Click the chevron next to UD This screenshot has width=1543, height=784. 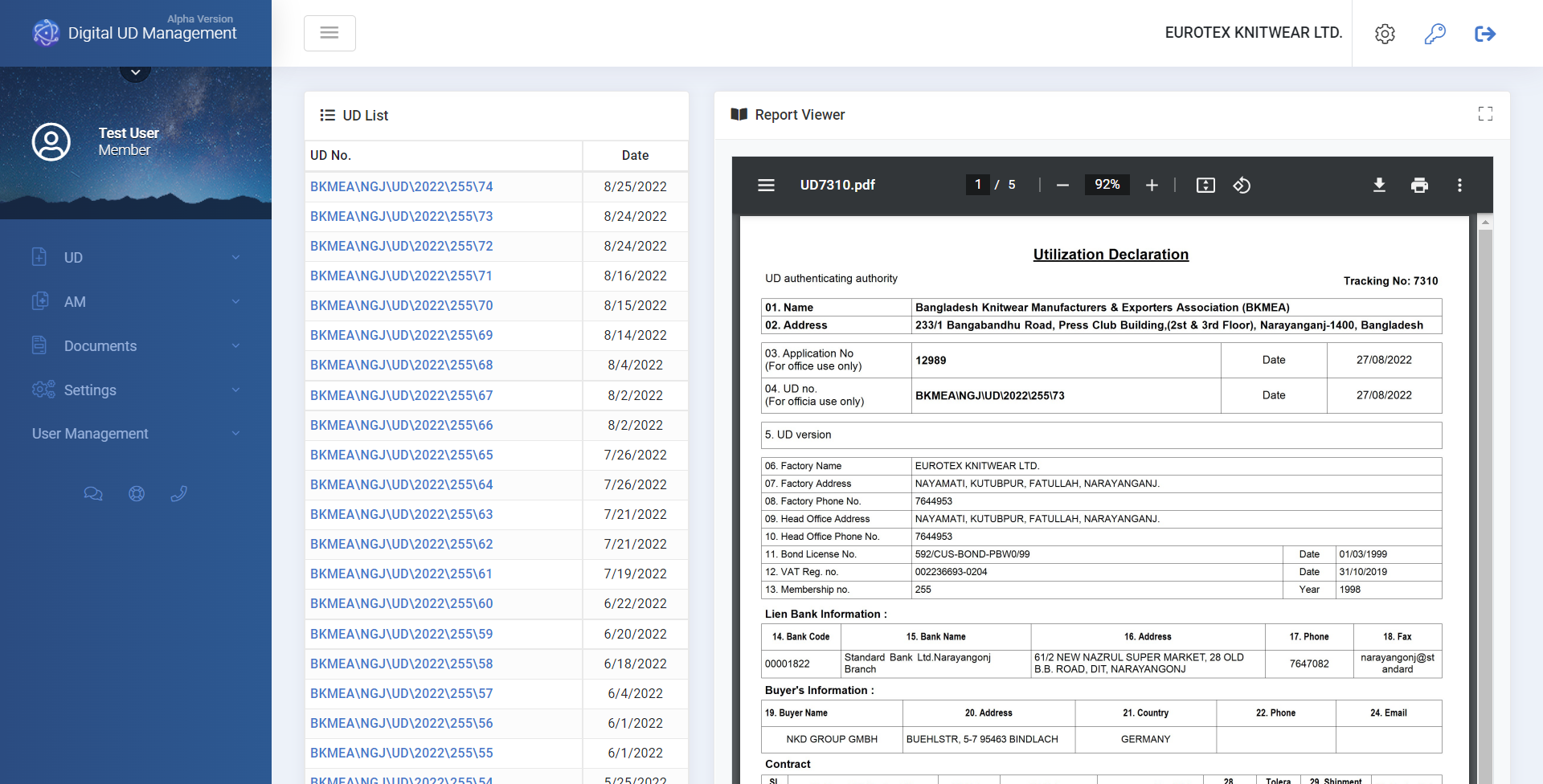pyautogui.click(x=235, y=258)
